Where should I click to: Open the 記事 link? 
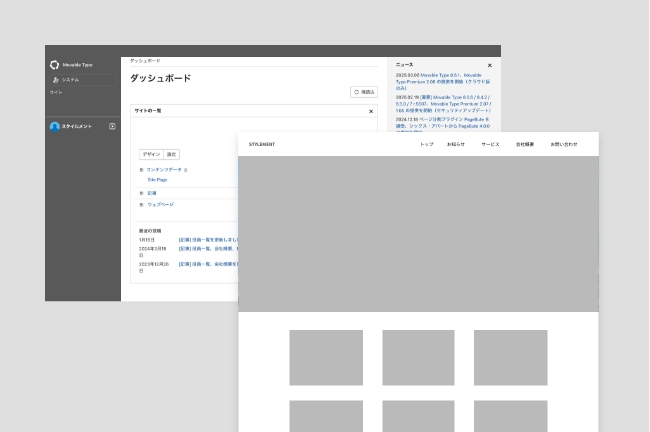152,193
